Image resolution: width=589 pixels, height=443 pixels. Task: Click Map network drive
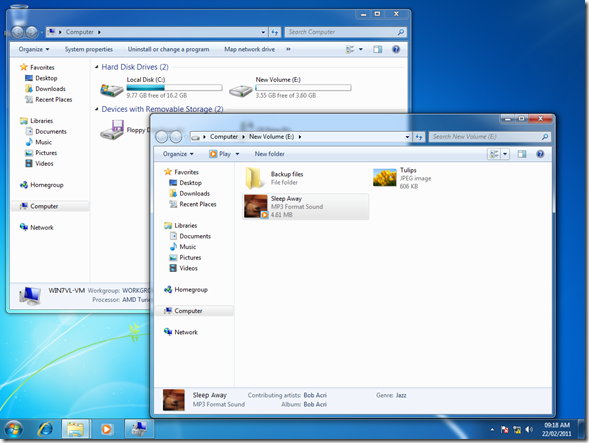pos(249,49)
